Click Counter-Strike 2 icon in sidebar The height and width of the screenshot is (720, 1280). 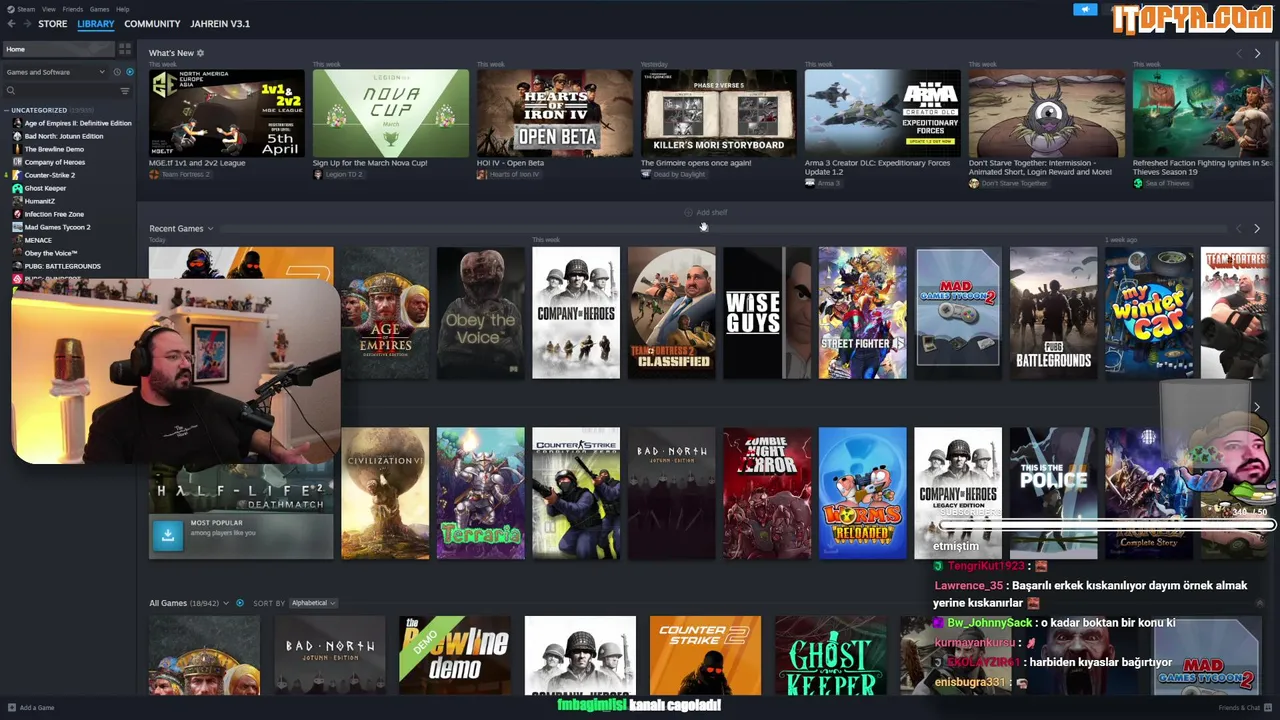click(x=17, y=175)
